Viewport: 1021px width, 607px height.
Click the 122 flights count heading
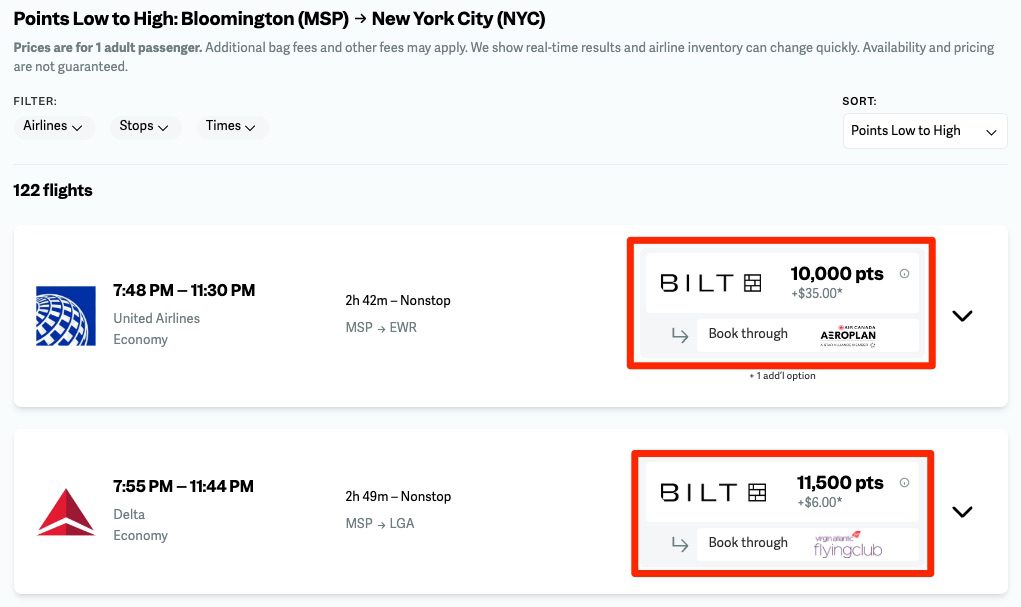coord(52,190)
